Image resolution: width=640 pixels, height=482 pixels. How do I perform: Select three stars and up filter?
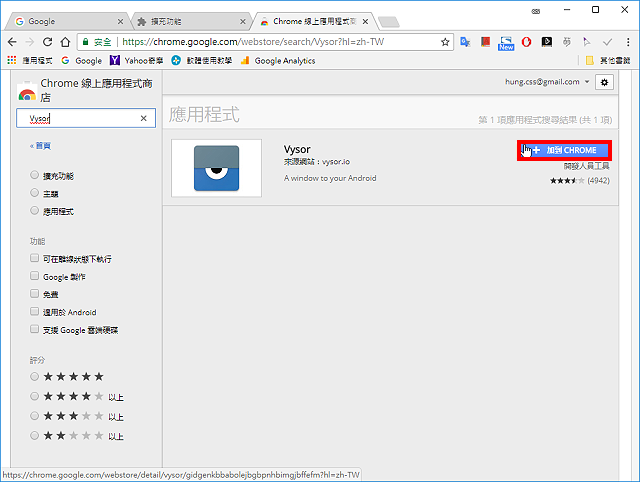[34, 415]
